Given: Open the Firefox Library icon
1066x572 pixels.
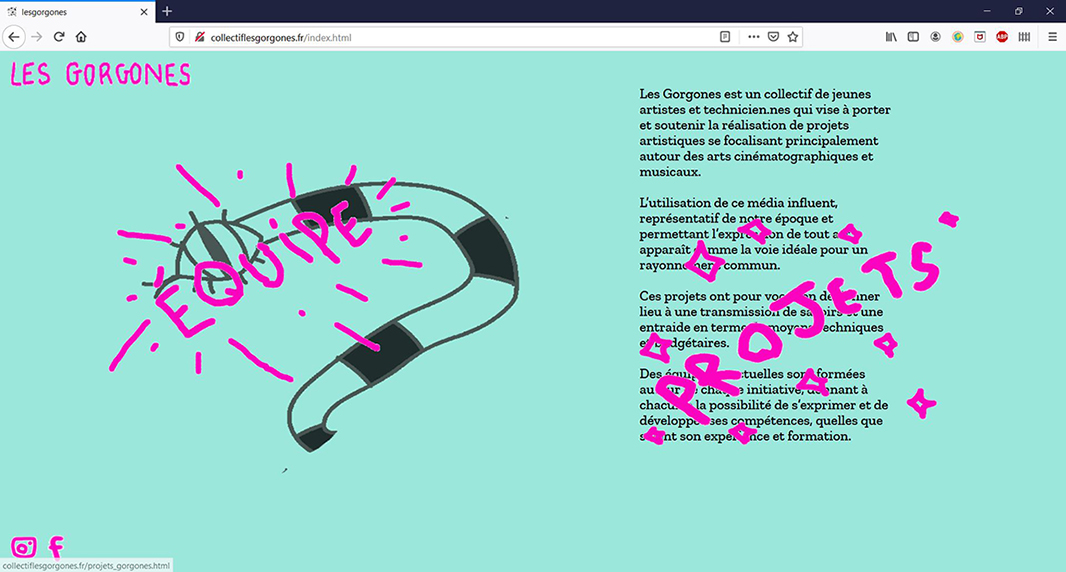Looking at the screenshot, I should (x=891, y=37).
